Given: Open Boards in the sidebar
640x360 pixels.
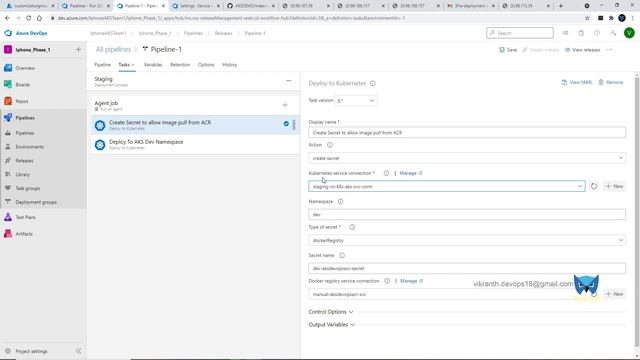Looking at the screenshot, I should pos(22,84).
